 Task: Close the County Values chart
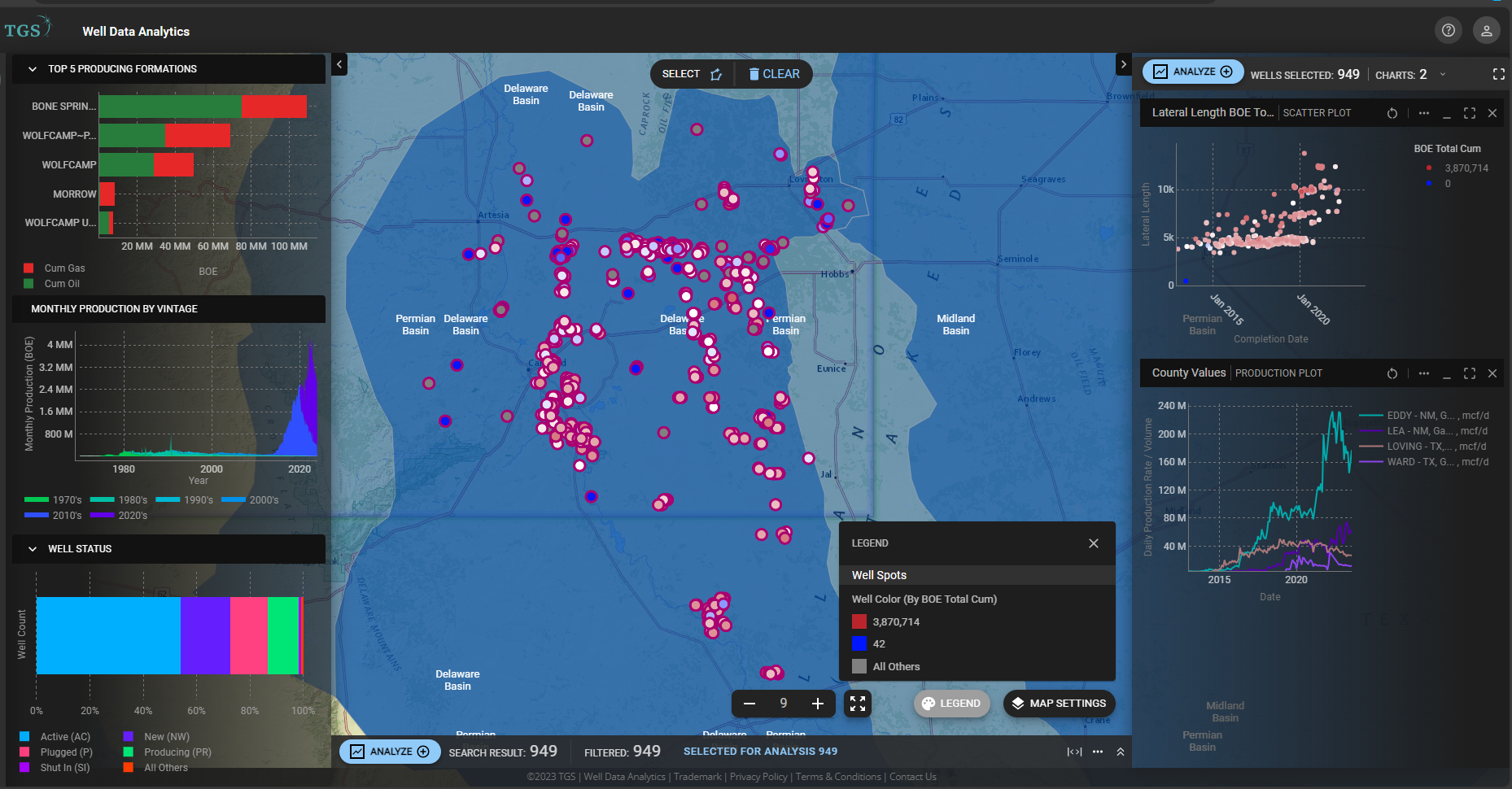pyautogui.click(x=1492, y=373)
